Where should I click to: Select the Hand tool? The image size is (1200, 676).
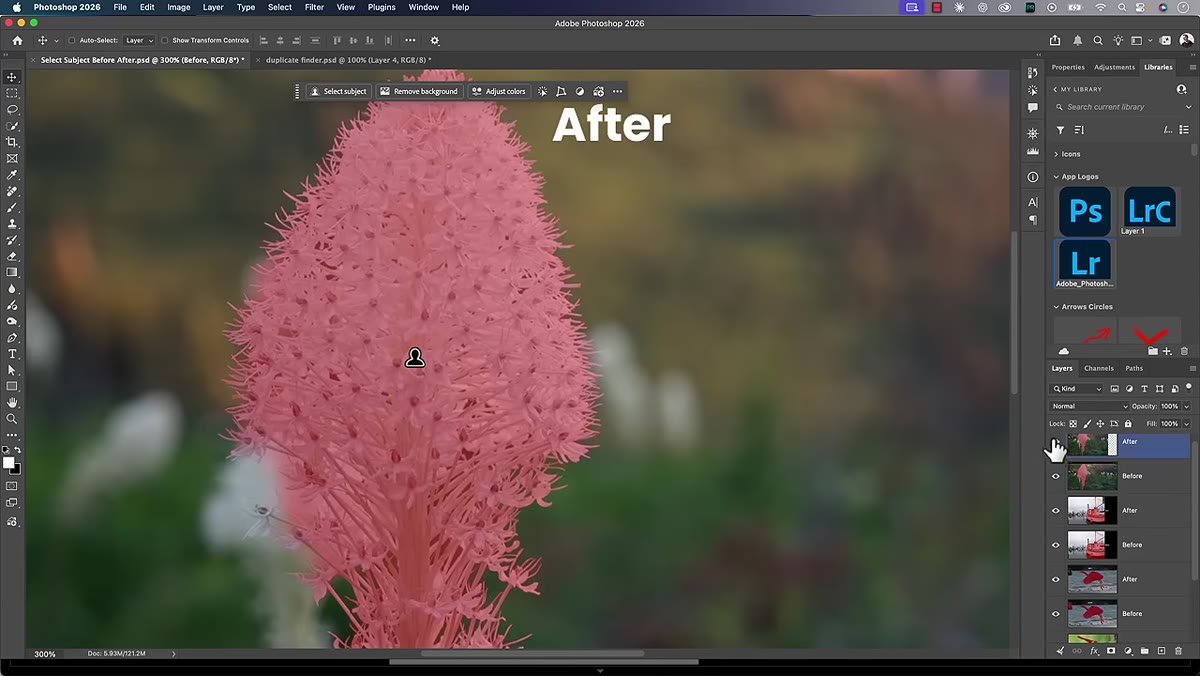[12, 402]
